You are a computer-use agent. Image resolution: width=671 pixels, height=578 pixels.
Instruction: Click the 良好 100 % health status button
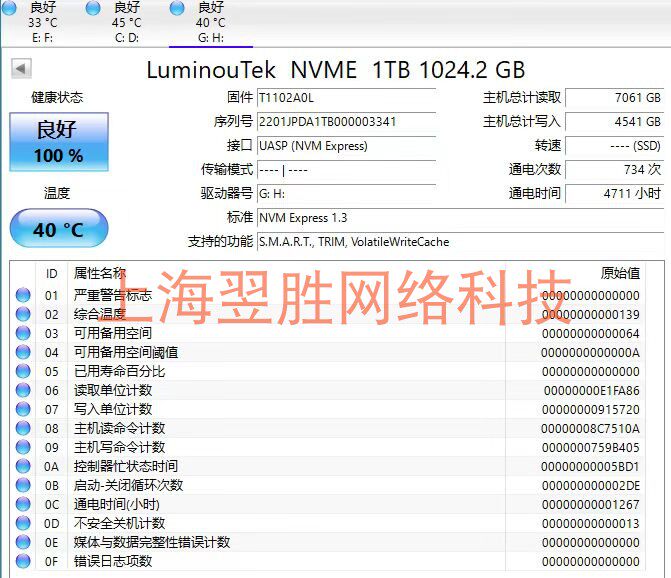tap(59, 142)
